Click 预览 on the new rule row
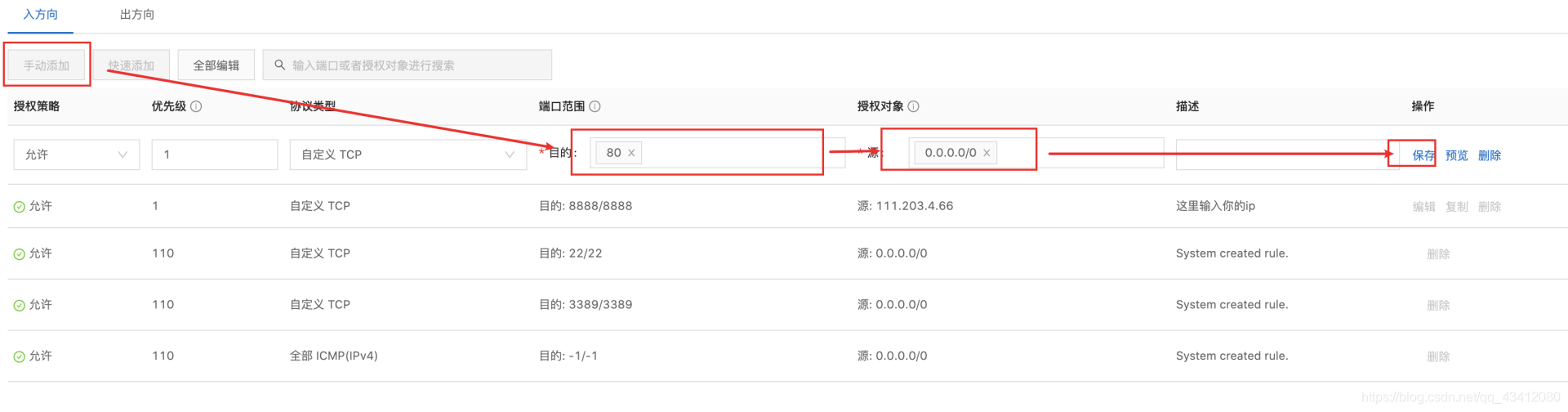Image resolution: width=1568 pixels, height=412 pixels. (x=1456, y=155)
